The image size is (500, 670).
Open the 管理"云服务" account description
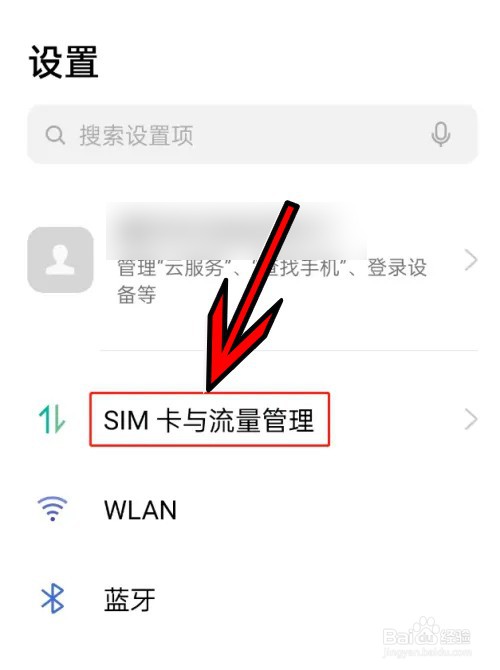(272, 281)
